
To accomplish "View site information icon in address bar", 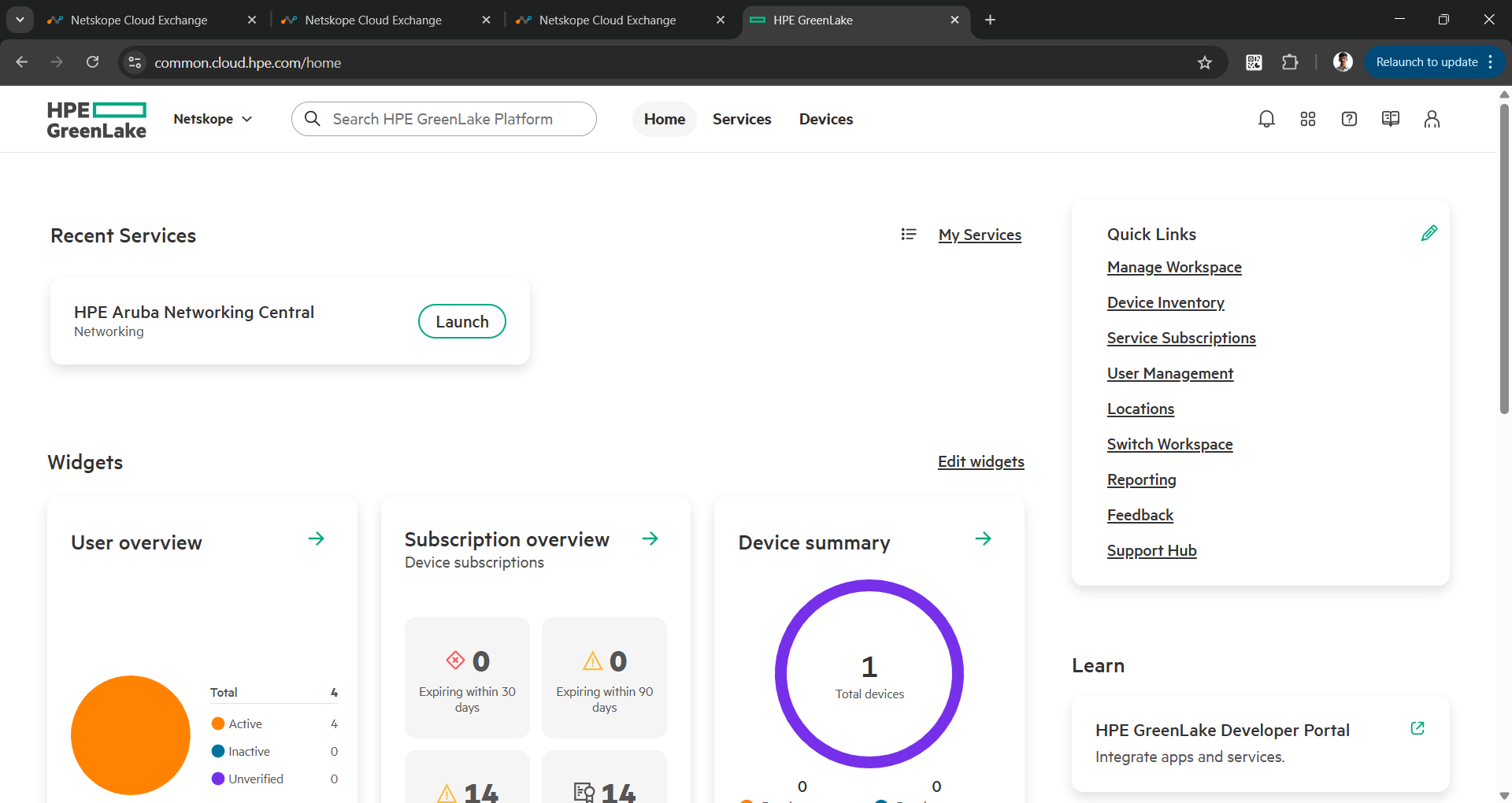I will click(135, 62).
